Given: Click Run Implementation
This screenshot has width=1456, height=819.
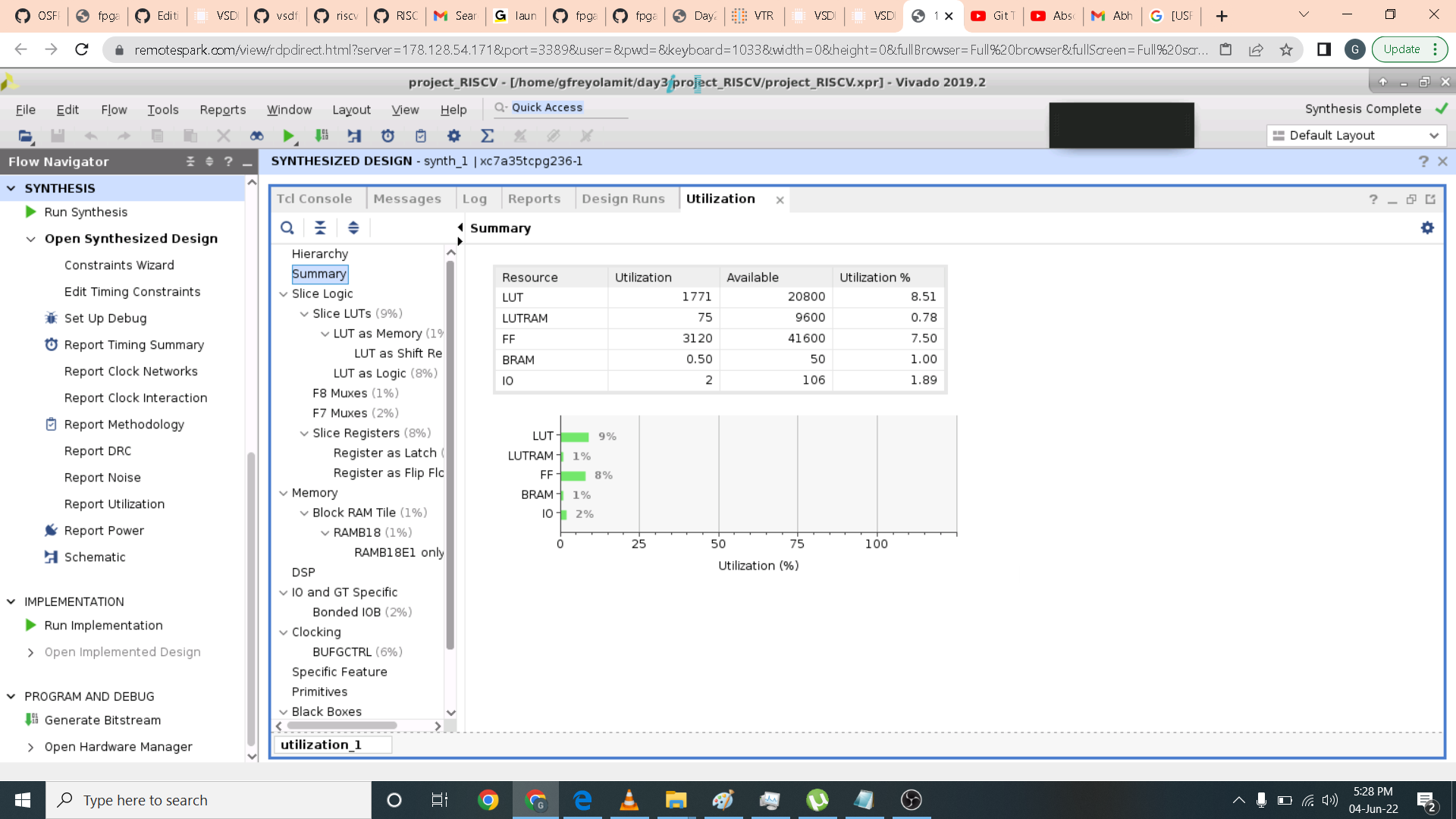Looking at the screenshot, I should [x=103, y=626].
